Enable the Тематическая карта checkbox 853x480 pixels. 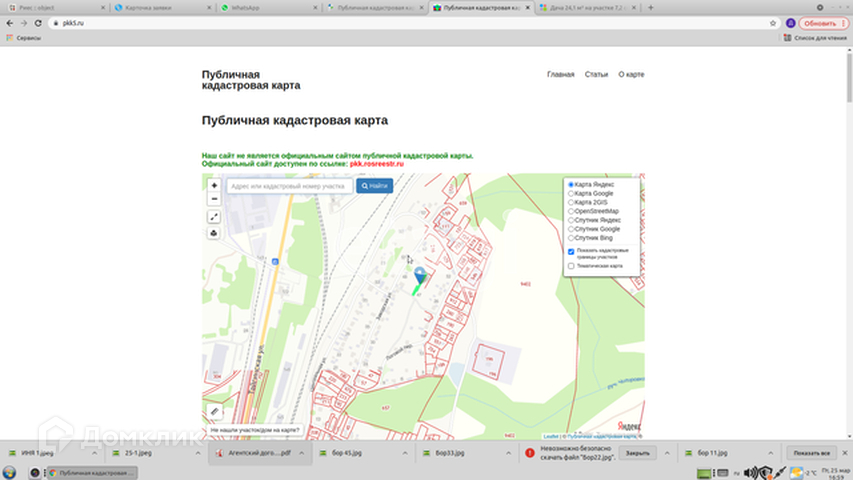[571, 266]
